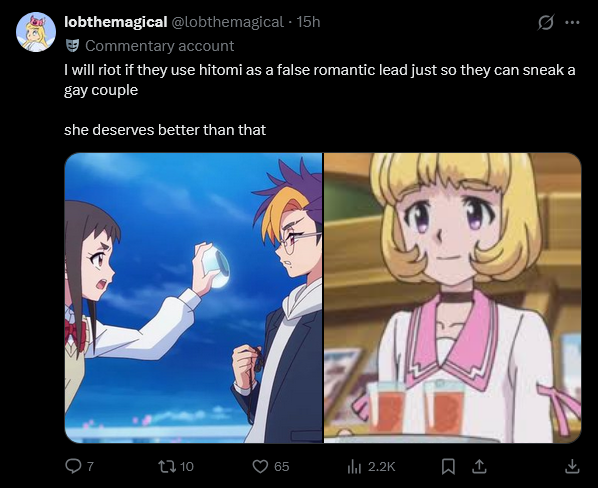
Task: Open the Grok slashed-circle icon
Action: (545, 22)
